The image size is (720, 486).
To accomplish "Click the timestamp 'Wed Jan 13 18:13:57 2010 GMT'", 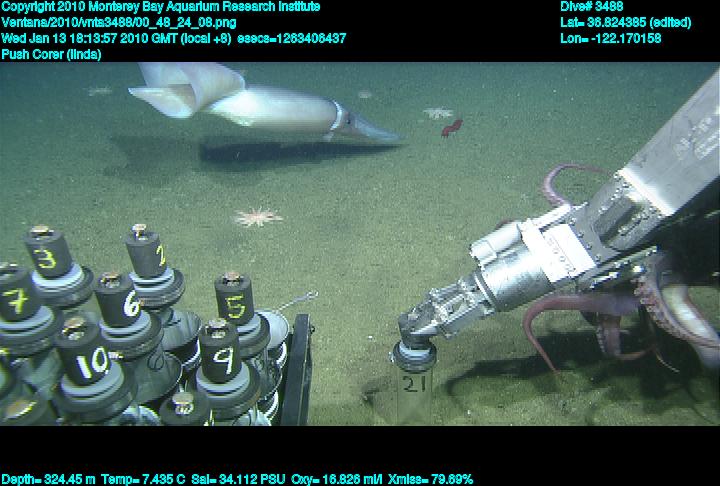I will 89,38.
